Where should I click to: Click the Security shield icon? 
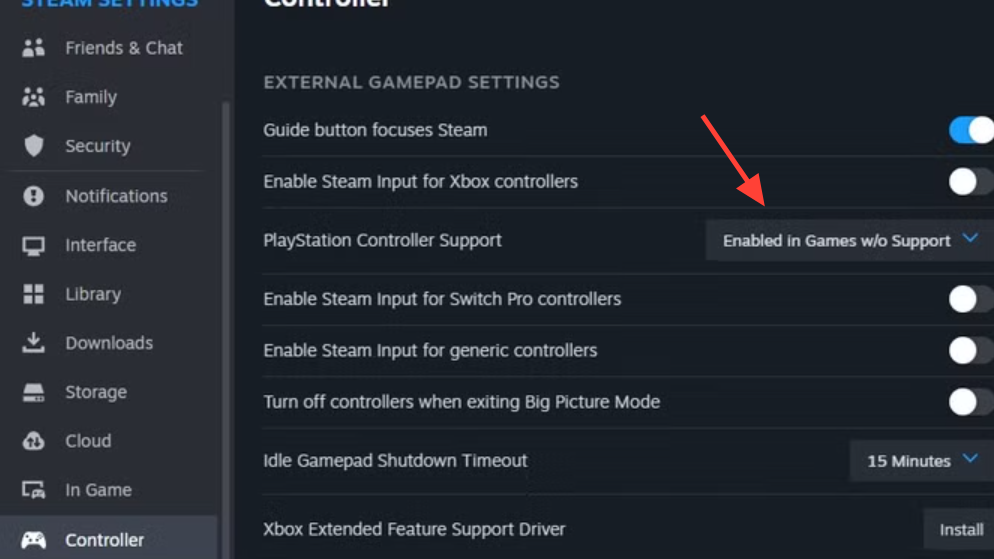(x=34, y=146)
